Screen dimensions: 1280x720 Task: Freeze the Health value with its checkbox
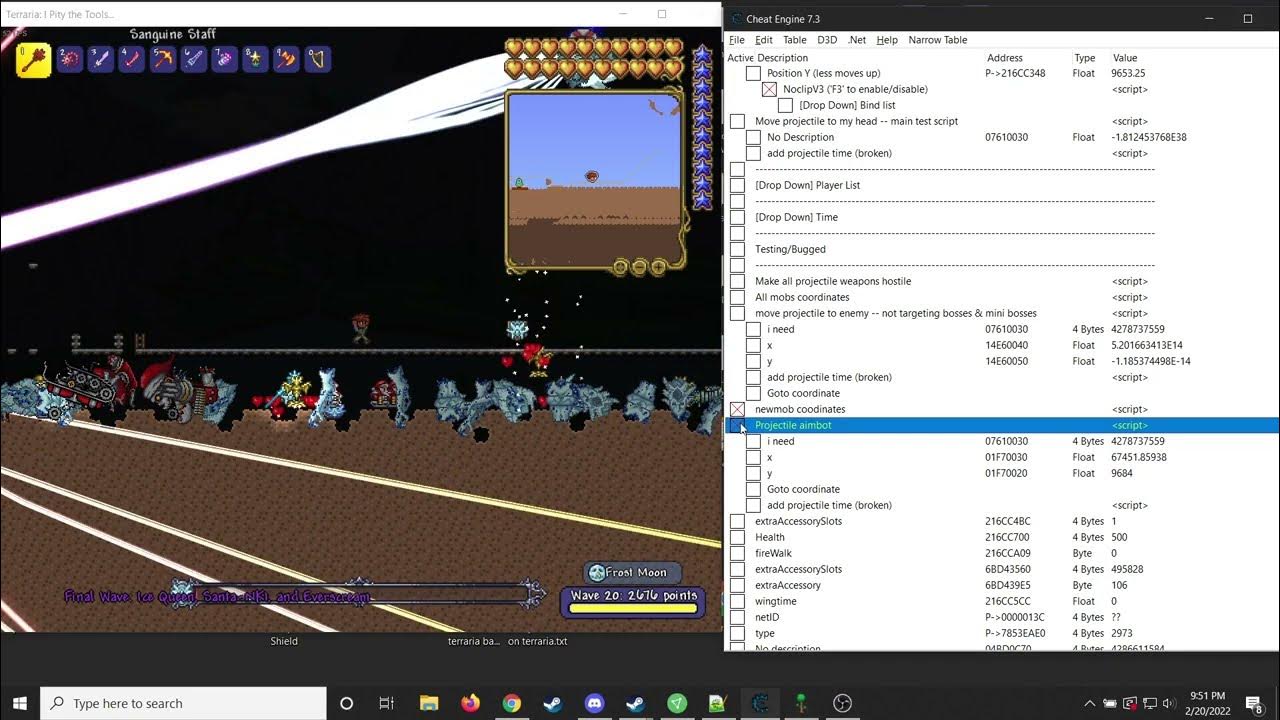click(x=737, y=537)
